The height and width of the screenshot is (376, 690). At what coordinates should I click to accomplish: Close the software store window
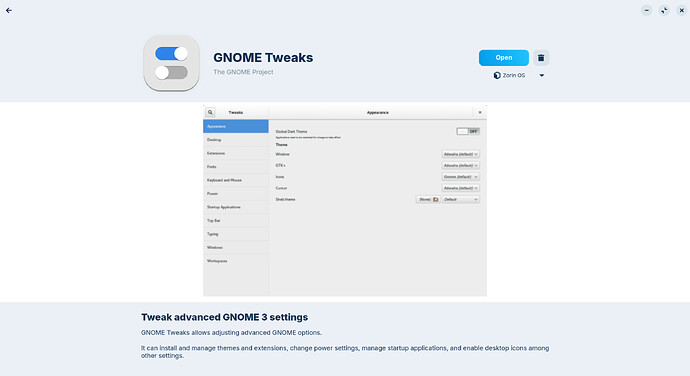coord(682,10)
